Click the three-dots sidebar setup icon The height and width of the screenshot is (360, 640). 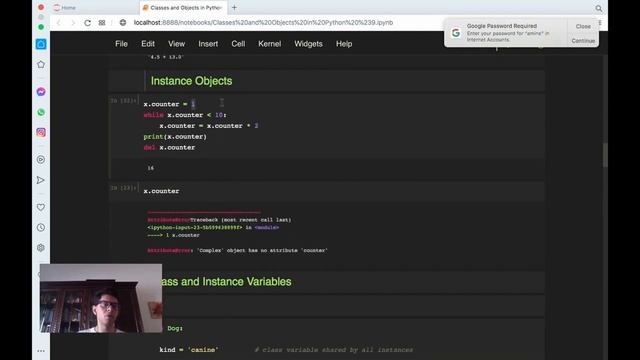coord(41,351)
